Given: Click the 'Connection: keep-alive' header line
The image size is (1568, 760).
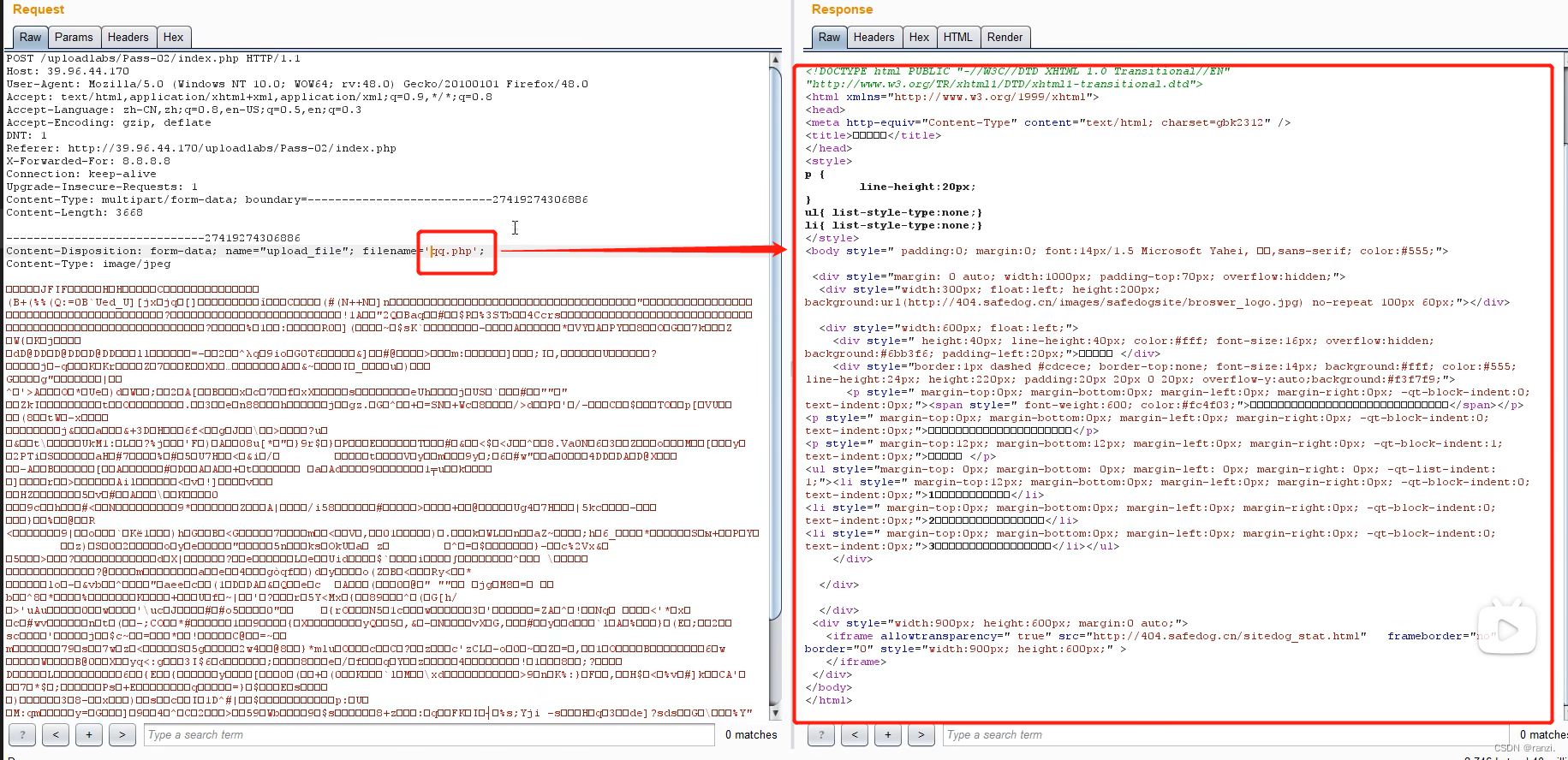Looking at the screenshot, I should click(81, 174).
